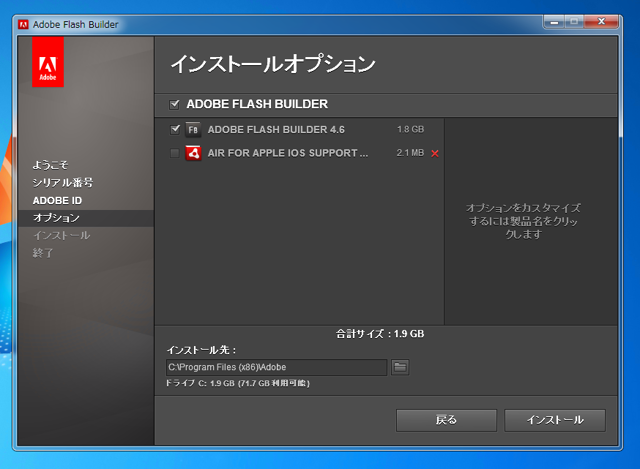Viewport: 640px width, 469px height.
Task: Uncheck the ADOBE FLASH BUILDER 4.6 checkbox
Action: tap(175, 130)
